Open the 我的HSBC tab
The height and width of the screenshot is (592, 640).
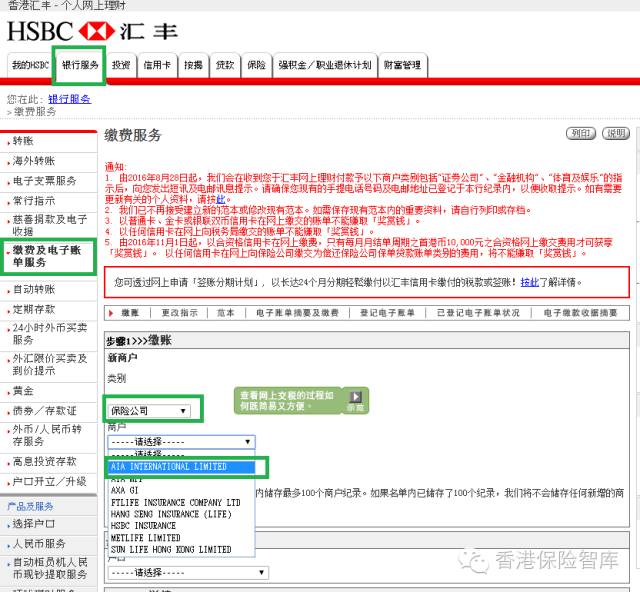tap(30, 65)
